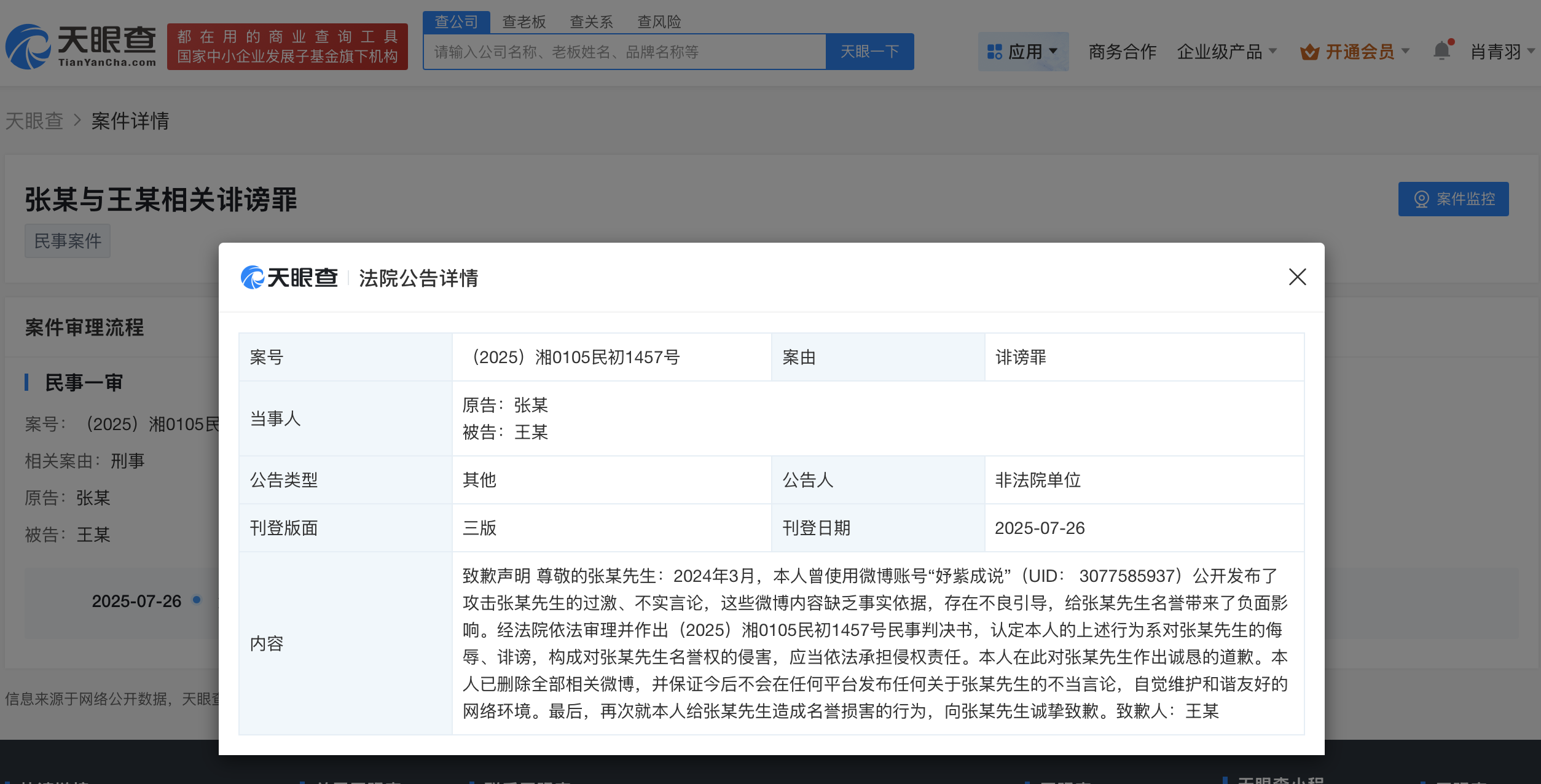Click the 民事案件 tag
The image size is (1541, 784).
[68, 241]
